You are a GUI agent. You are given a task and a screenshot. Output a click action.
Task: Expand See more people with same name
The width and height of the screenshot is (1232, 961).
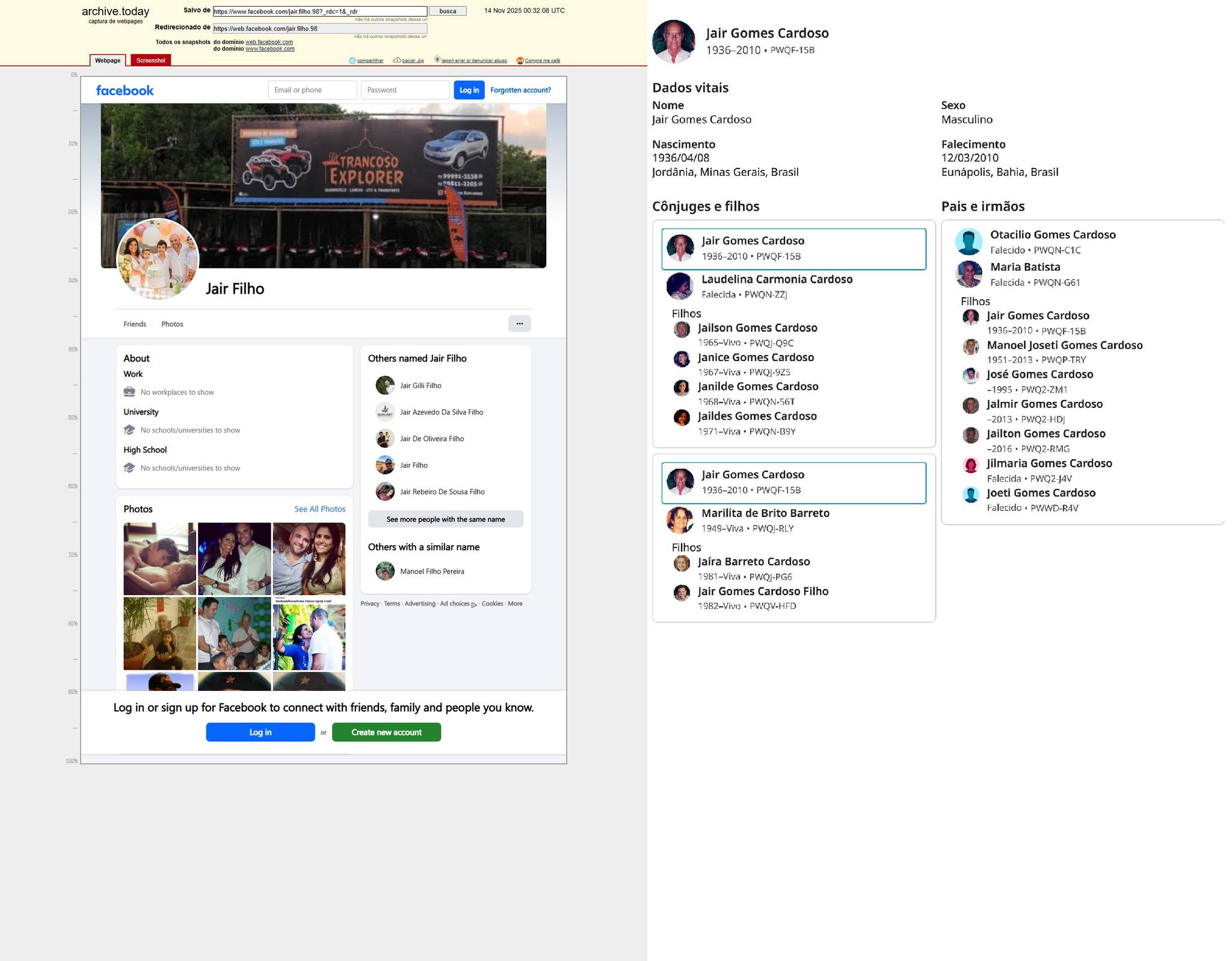(x=445, y=519)
